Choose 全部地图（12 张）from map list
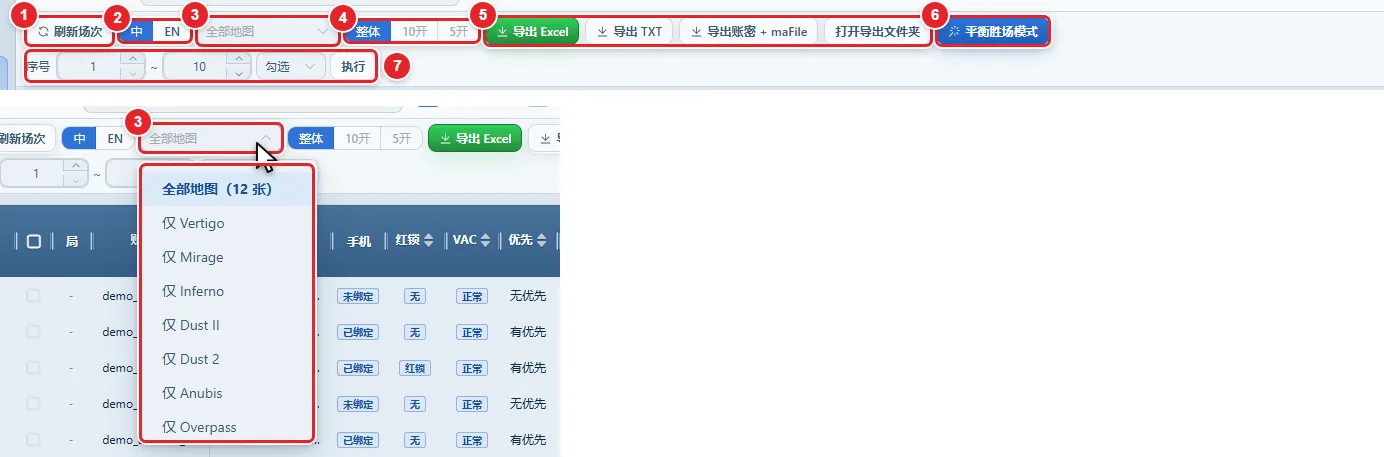The image size is (1384, 457). 227,189
